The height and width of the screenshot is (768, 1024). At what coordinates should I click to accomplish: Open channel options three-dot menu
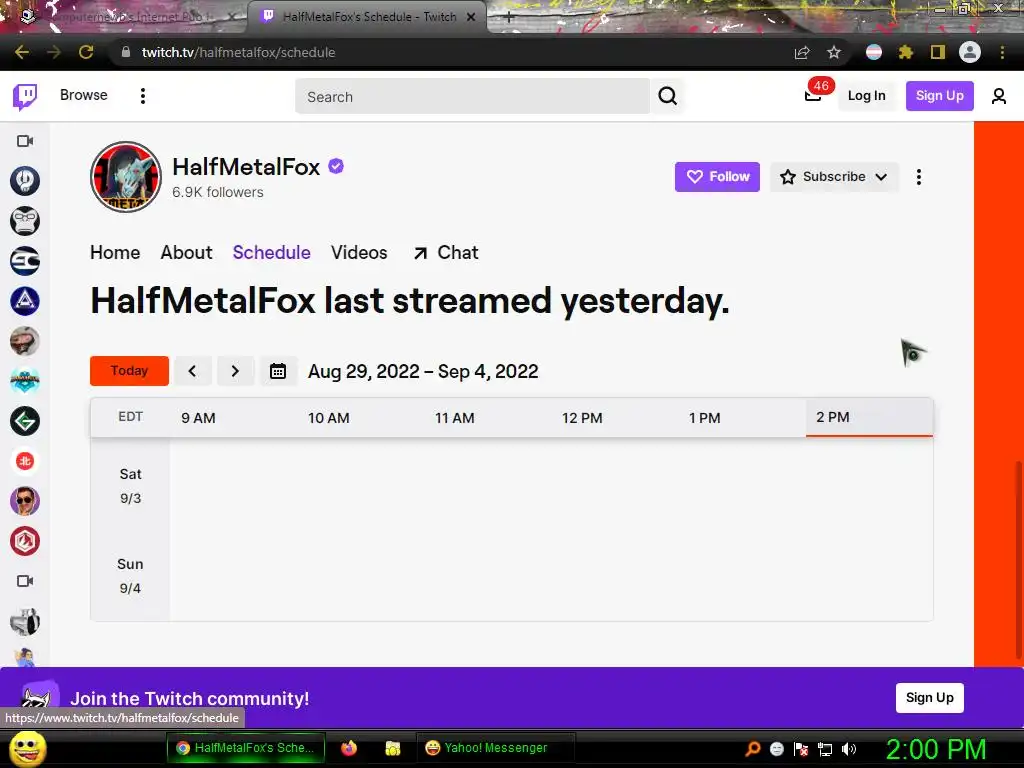tap(918, 177)
